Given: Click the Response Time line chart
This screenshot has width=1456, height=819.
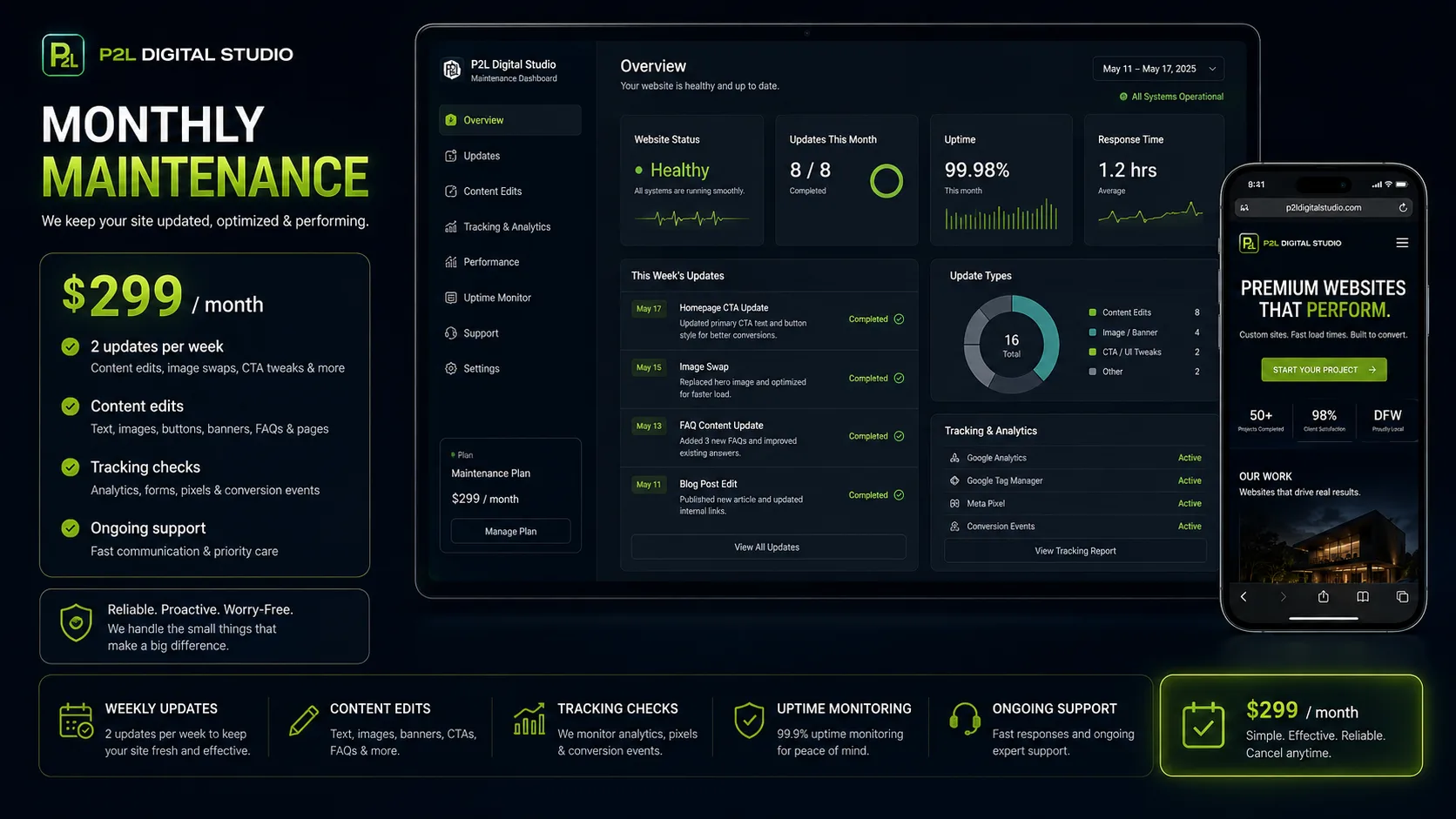Looking at the screenshot, I should [1150, 211].
